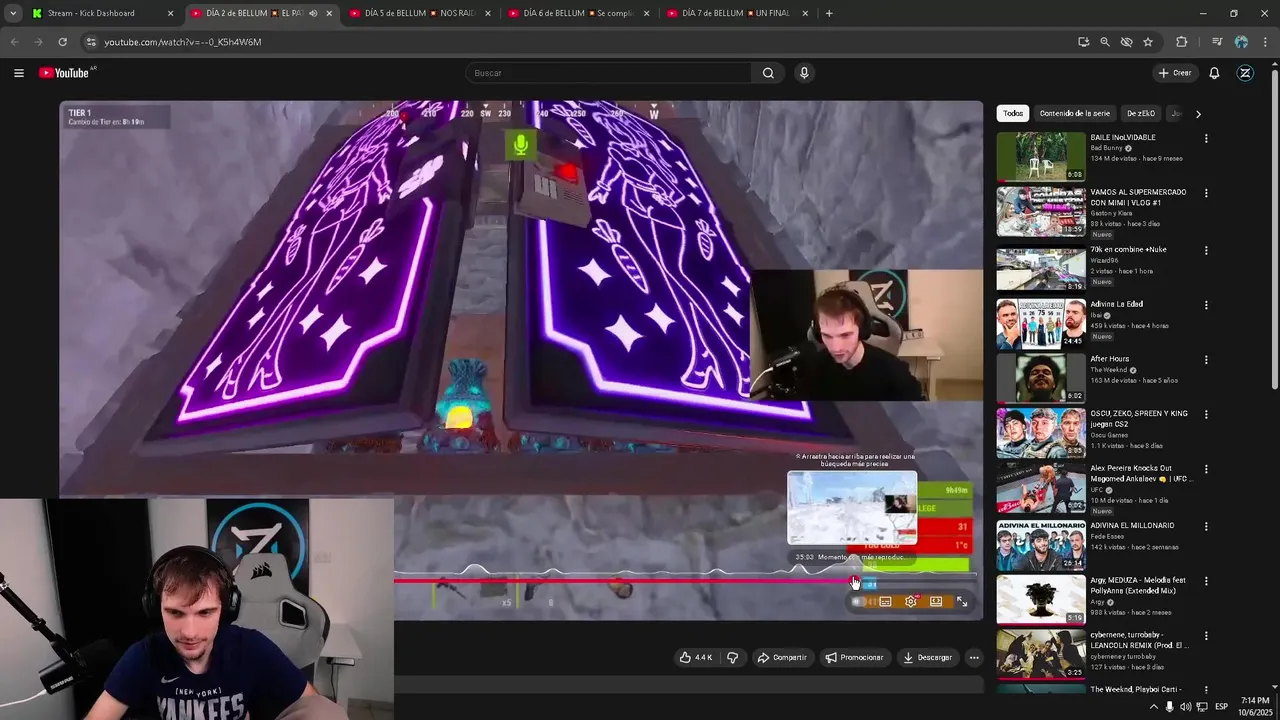This screenshot has height=720, width=1280.
Task: Open options for BAILE INoLVIDABLE video
Action: coord(1206,139)
